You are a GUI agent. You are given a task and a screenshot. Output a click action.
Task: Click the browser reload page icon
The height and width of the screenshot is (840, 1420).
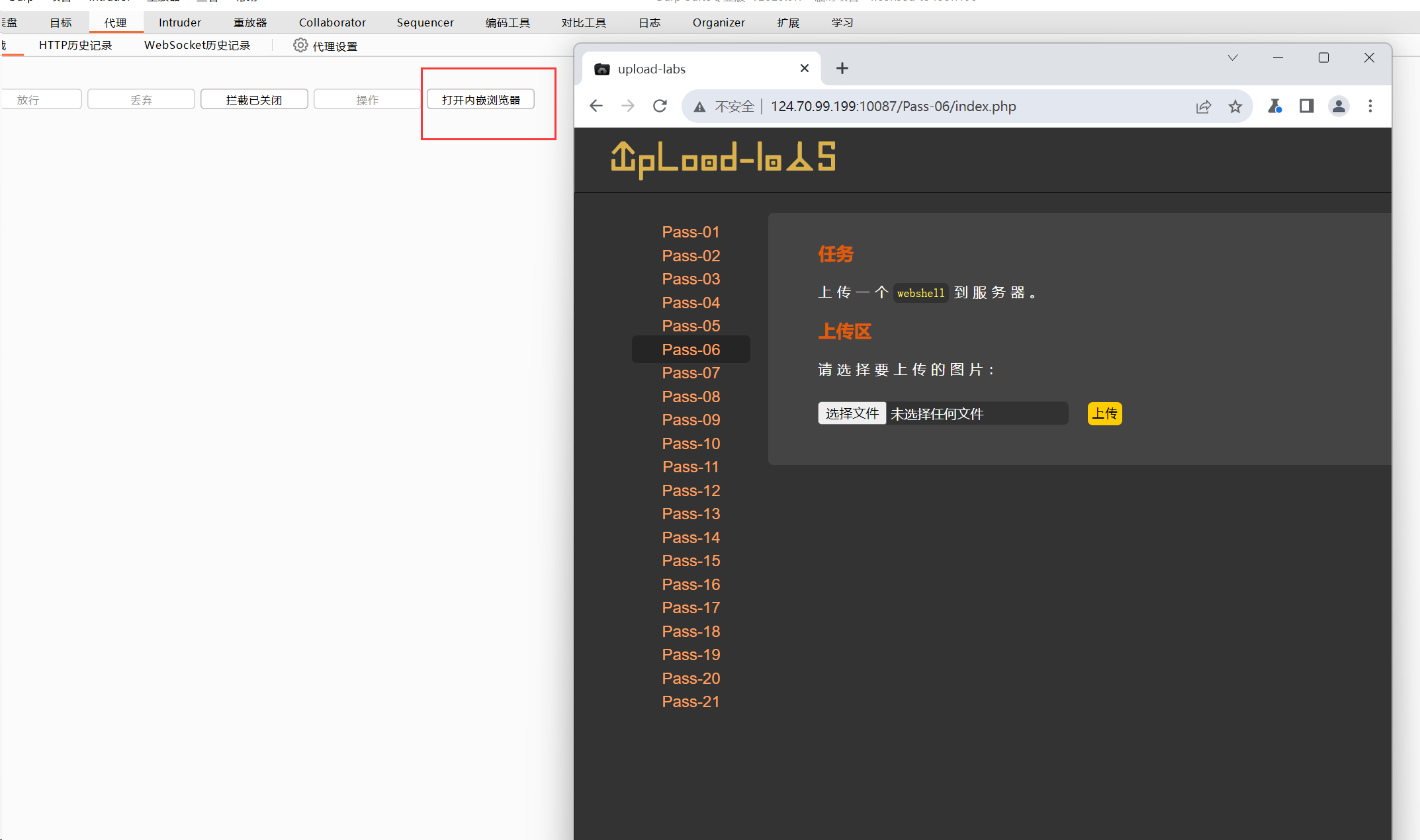point(660,106)
